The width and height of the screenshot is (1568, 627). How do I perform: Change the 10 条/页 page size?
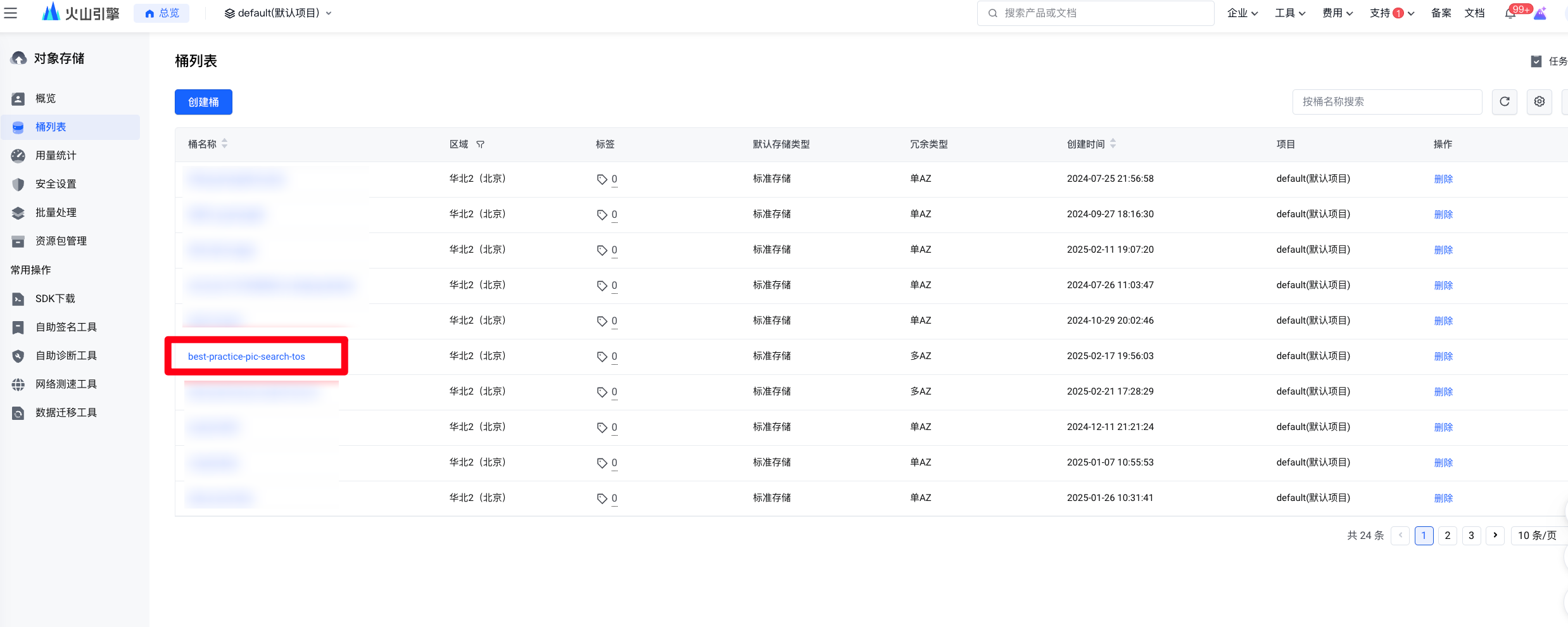(x=1539, y=535)
